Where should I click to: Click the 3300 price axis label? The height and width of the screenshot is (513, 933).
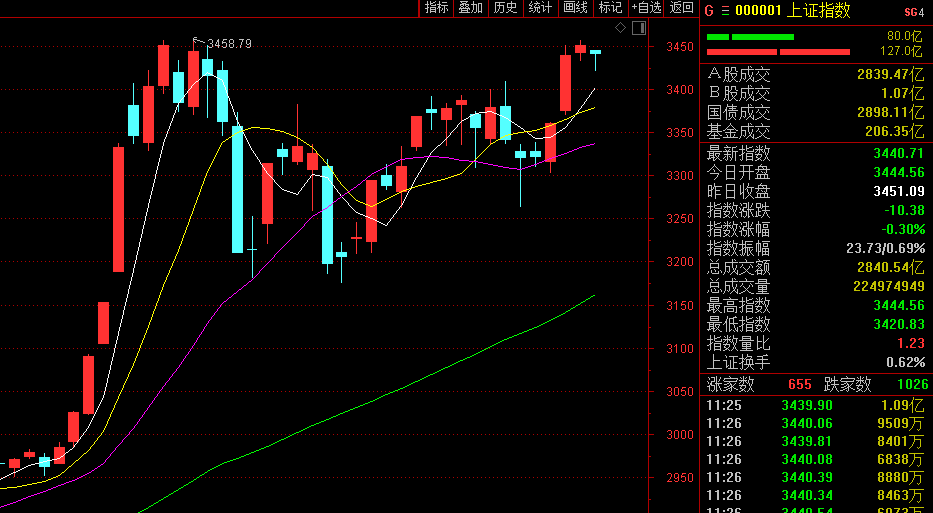[680, 176]
